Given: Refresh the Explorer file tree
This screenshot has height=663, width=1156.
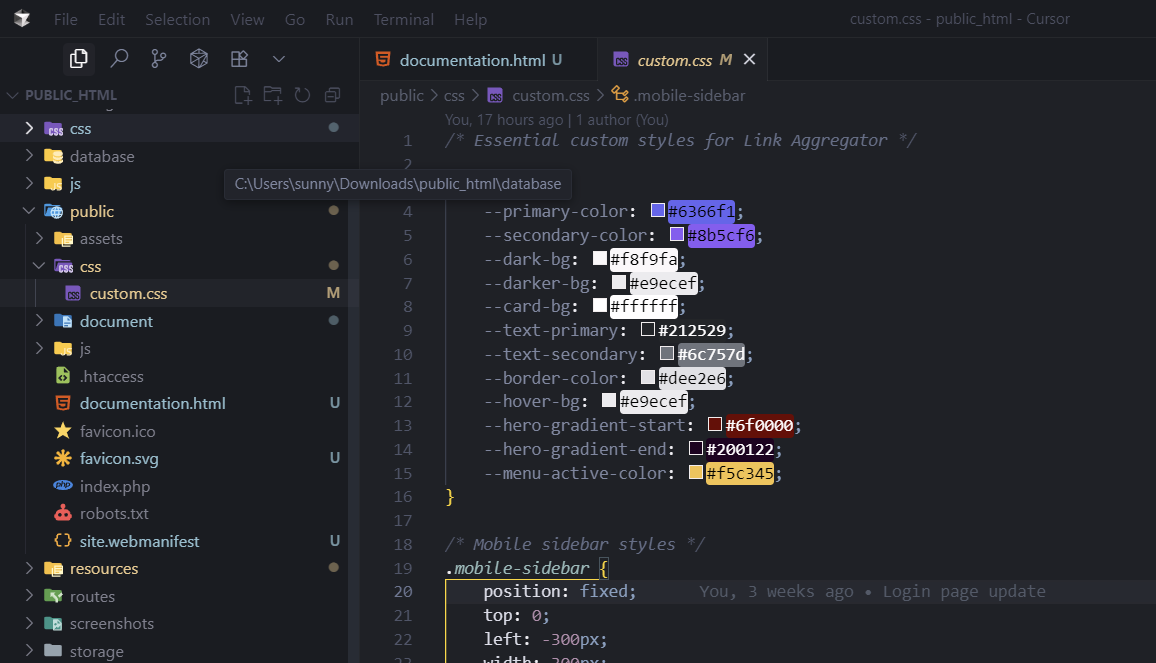Looking at the screenshot, I should (x=302, y=94).
